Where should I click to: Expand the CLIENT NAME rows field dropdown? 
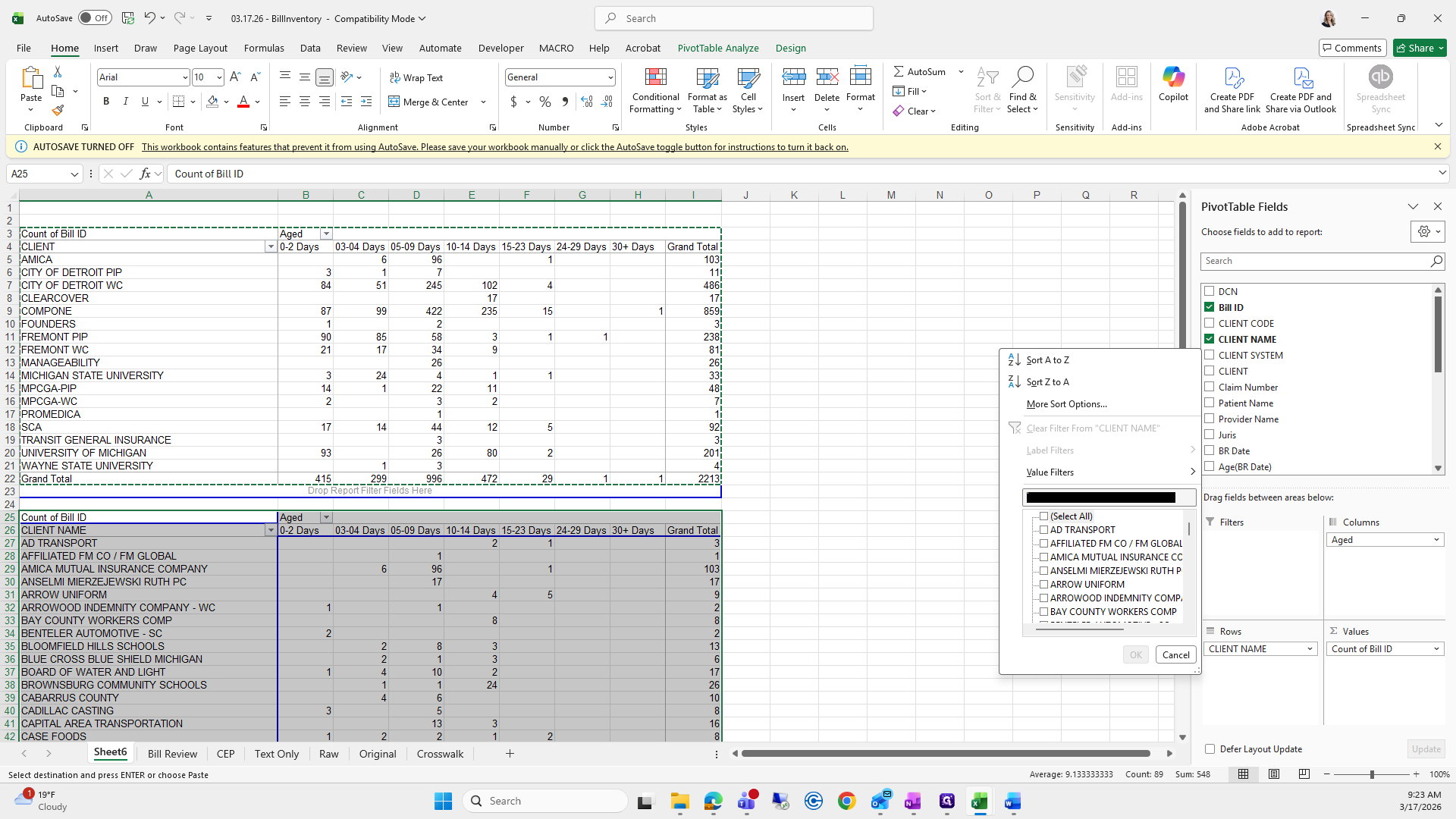point(1310,649)
